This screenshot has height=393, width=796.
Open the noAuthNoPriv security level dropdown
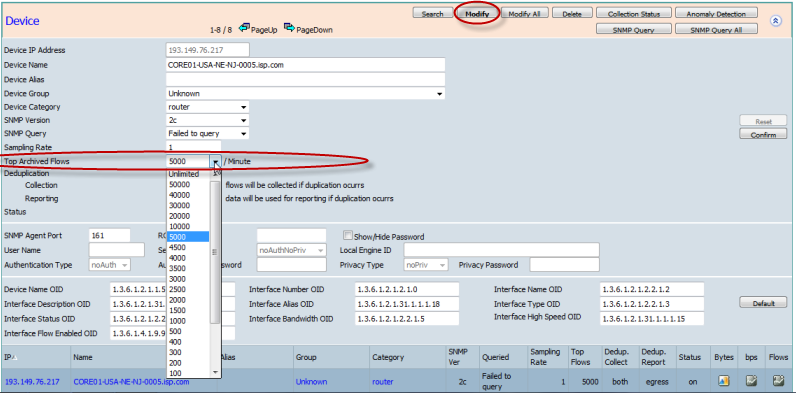(291, 250)
